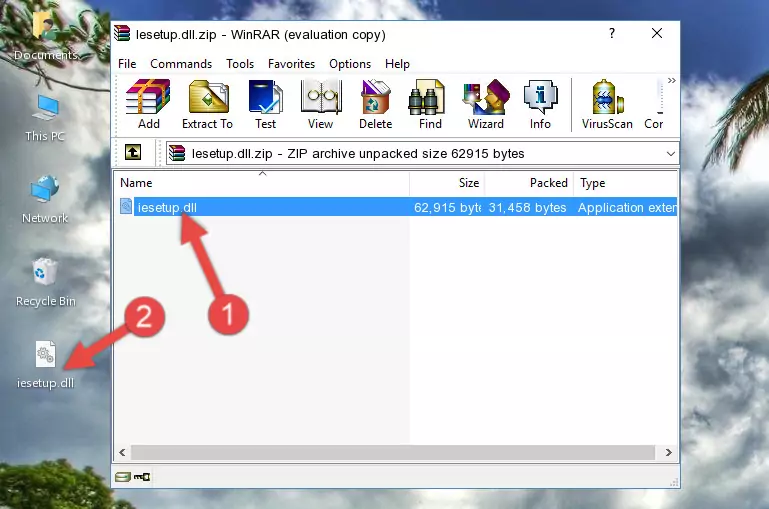Show archive Info
The height and width of the screenshot is (509, 769).
pos(540,104)
